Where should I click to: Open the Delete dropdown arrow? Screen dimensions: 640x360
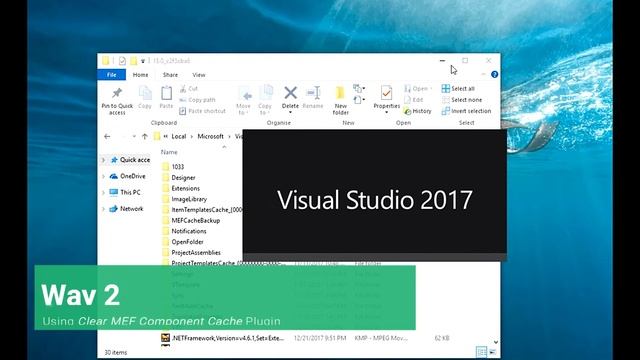[290, 112]
